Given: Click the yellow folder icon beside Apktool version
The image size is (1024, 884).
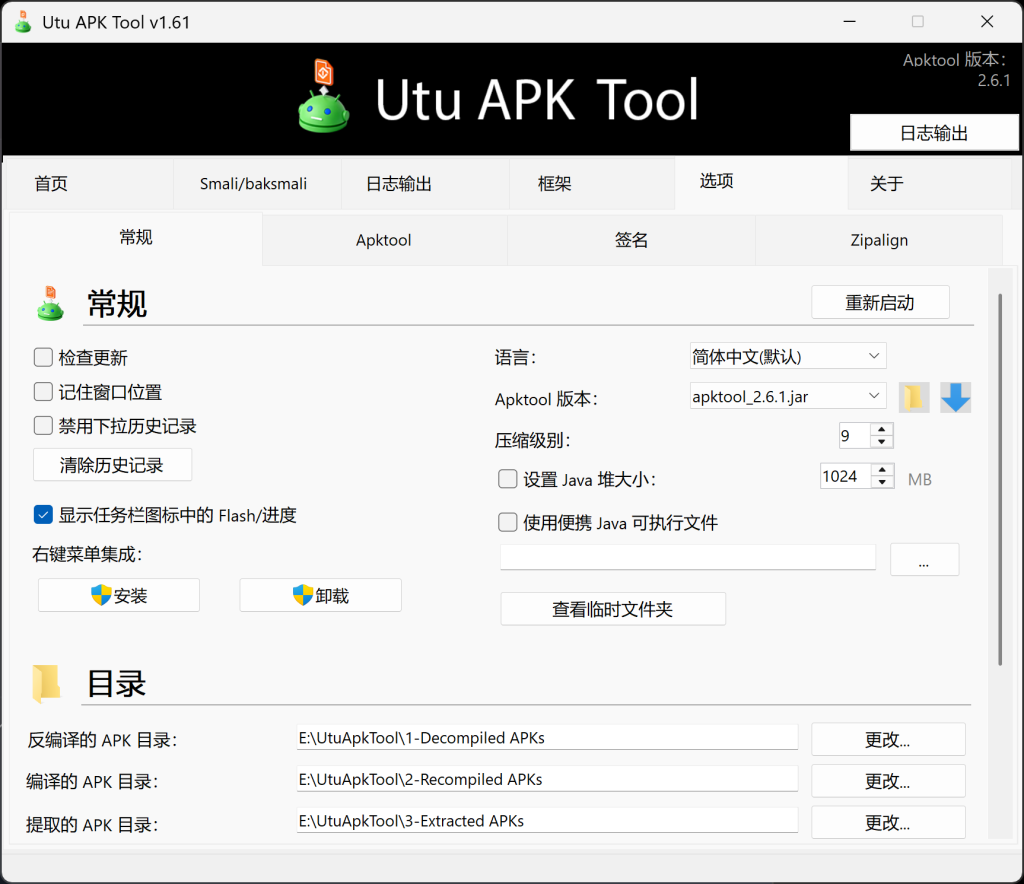Looking at the screenshot, I should 914,397.
